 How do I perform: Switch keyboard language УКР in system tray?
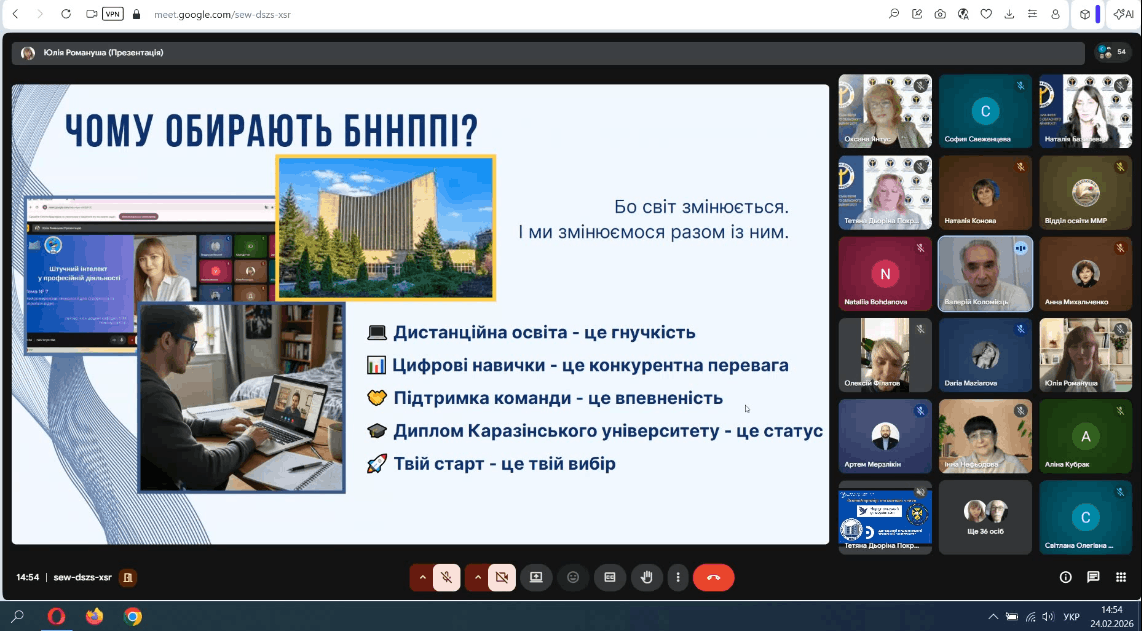(1071, 617)
